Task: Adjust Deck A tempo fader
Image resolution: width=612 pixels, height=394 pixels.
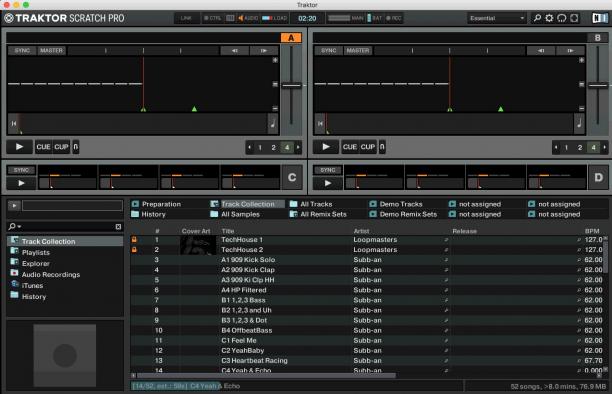Action: [x=292, y=86]
